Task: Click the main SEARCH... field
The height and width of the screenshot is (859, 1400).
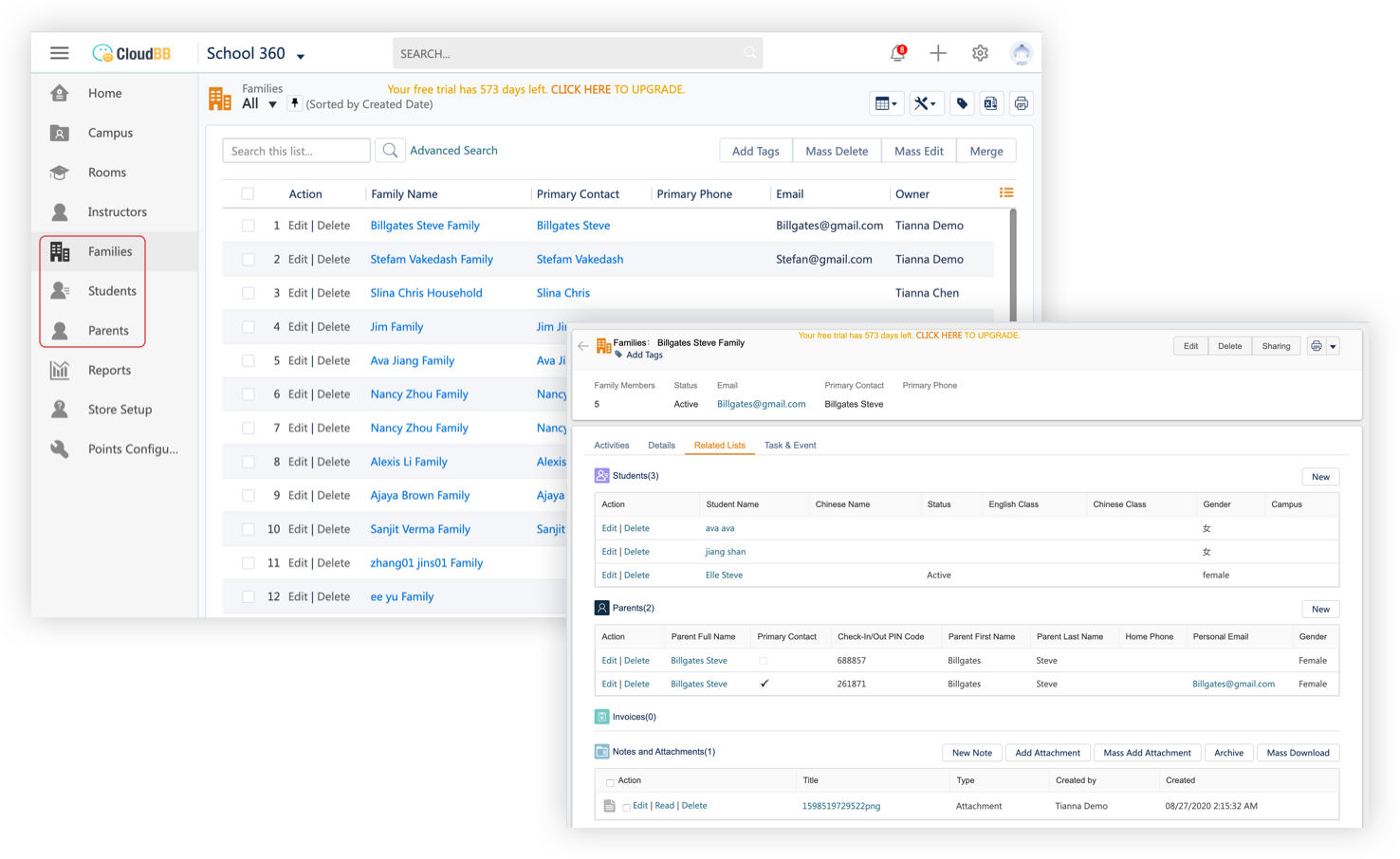Action: (578, 53)
